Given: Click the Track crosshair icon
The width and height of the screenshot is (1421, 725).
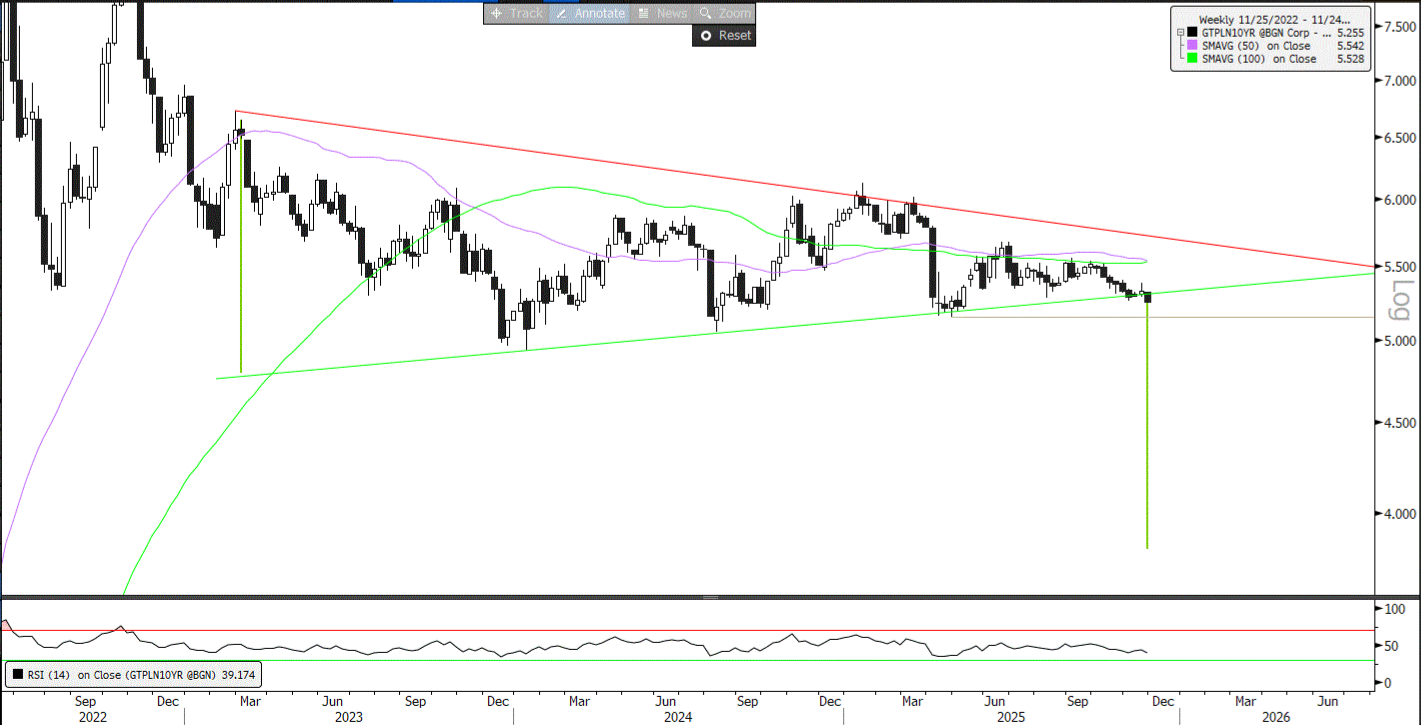Looking at the screenshot, I should (x=497, y=13).
